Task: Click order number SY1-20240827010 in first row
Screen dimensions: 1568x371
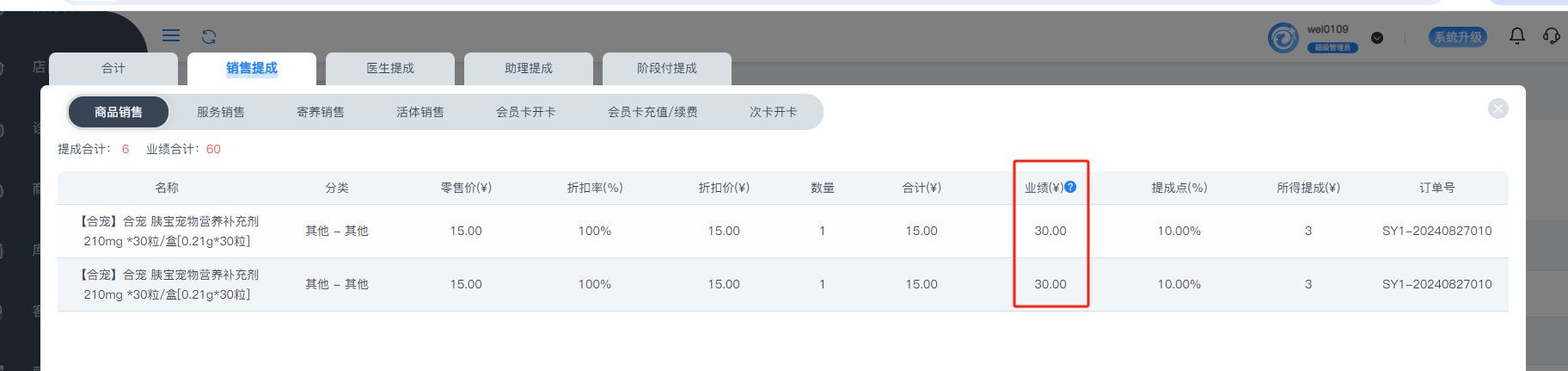Action: [x=1436, y=231]
